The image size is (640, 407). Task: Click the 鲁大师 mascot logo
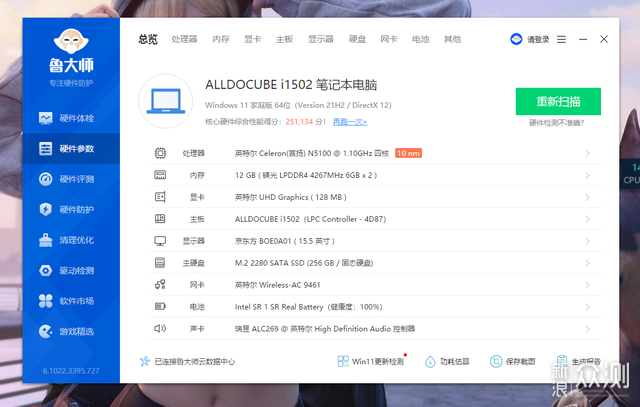[71, 41]
